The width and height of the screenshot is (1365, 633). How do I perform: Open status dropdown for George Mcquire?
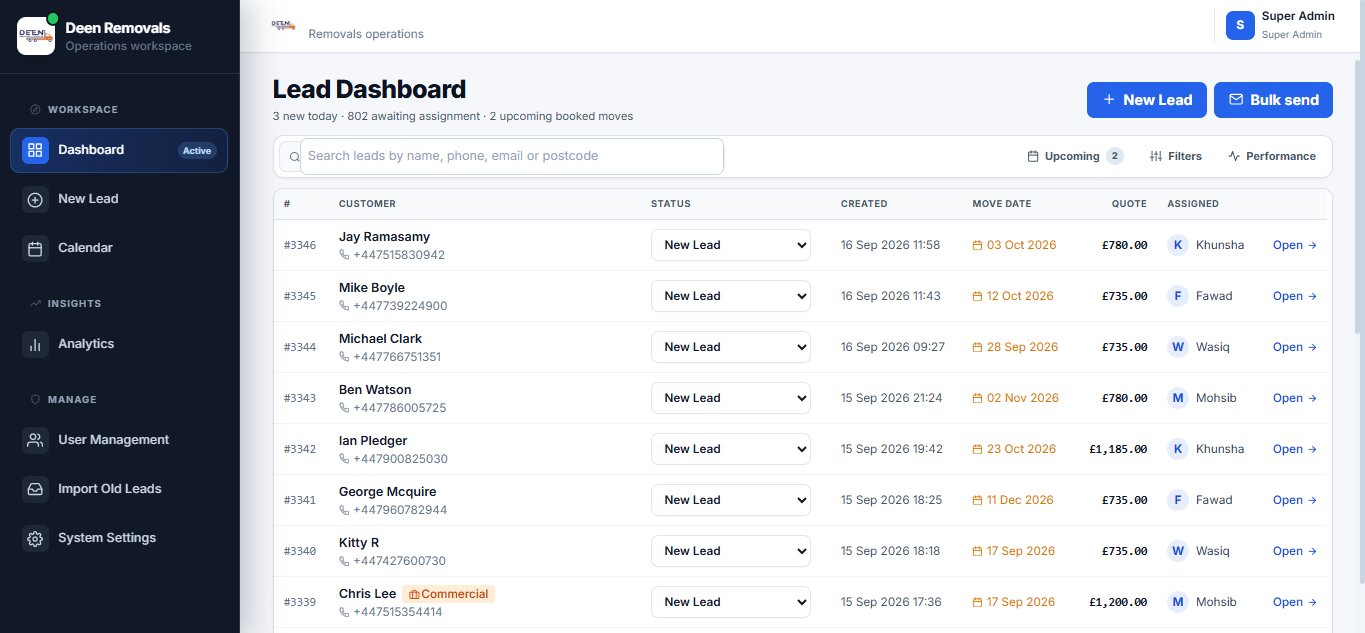(730, 500)
